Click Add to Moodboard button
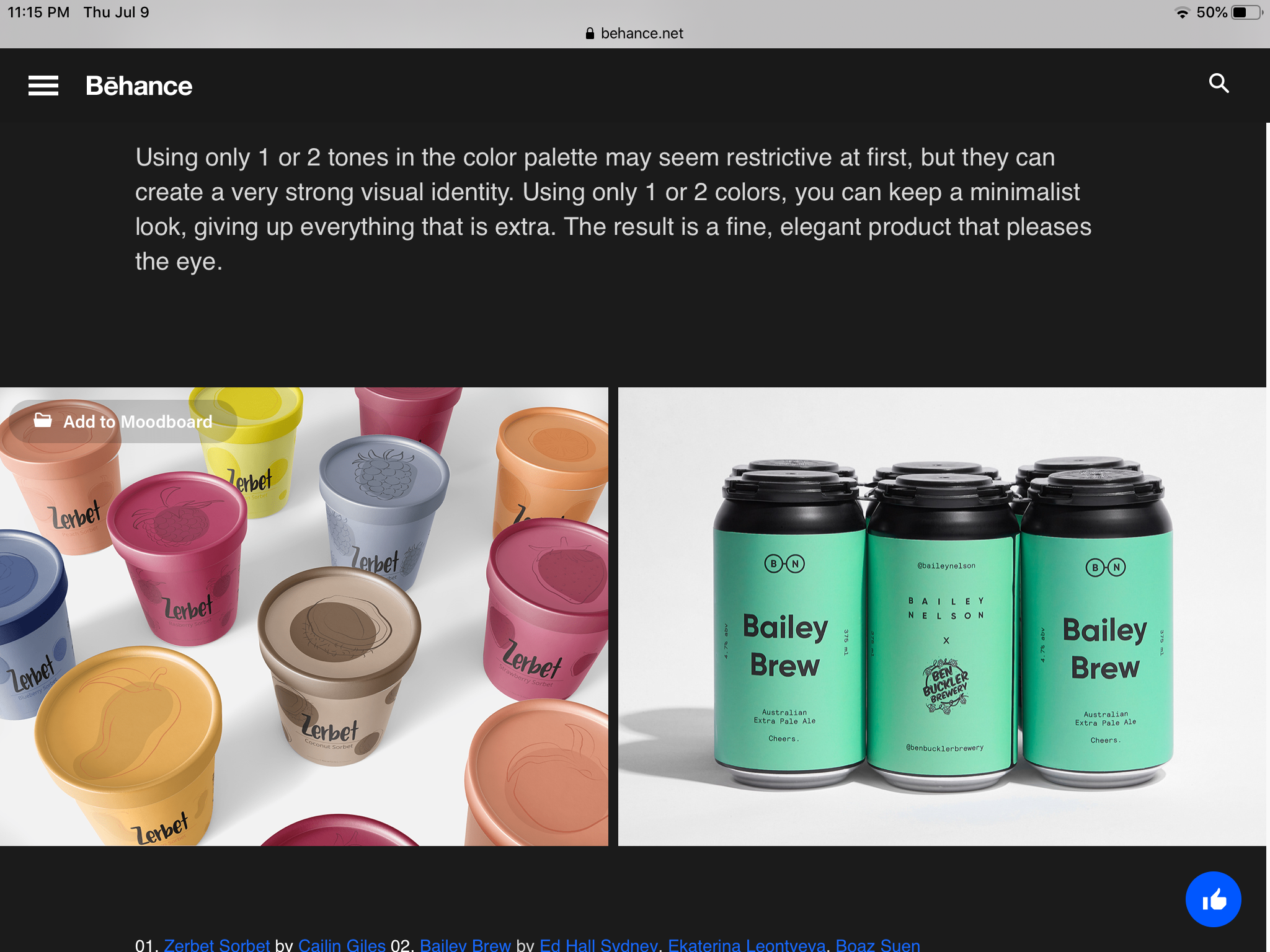1270x952 pixels. coord(123,421)
